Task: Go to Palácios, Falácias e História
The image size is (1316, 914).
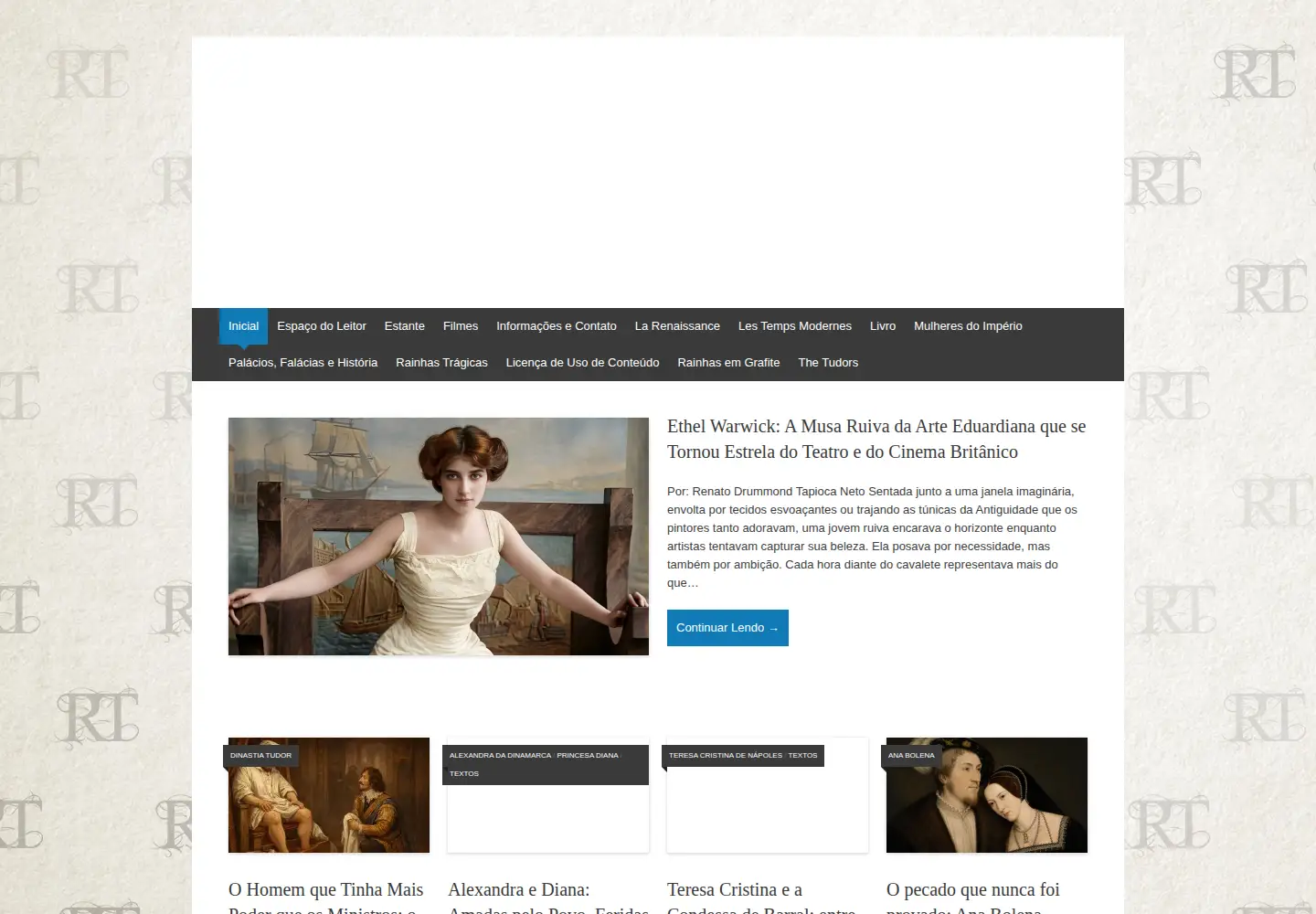Action: (302, 363)
